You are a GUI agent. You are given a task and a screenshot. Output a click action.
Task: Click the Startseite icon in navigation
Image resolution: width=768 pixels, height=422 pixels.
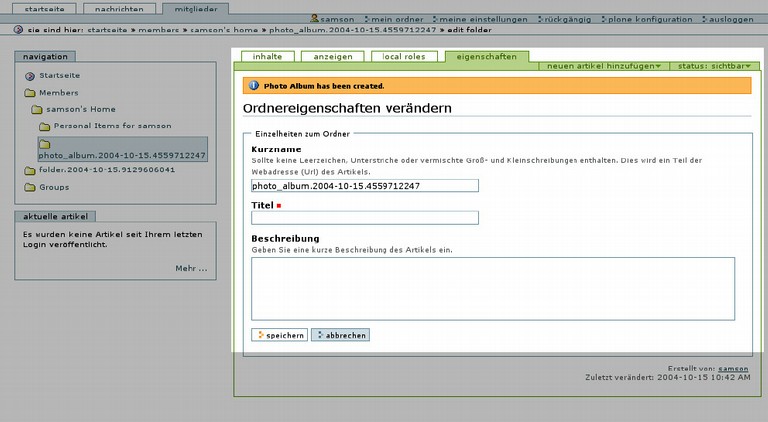coord(30,76)
